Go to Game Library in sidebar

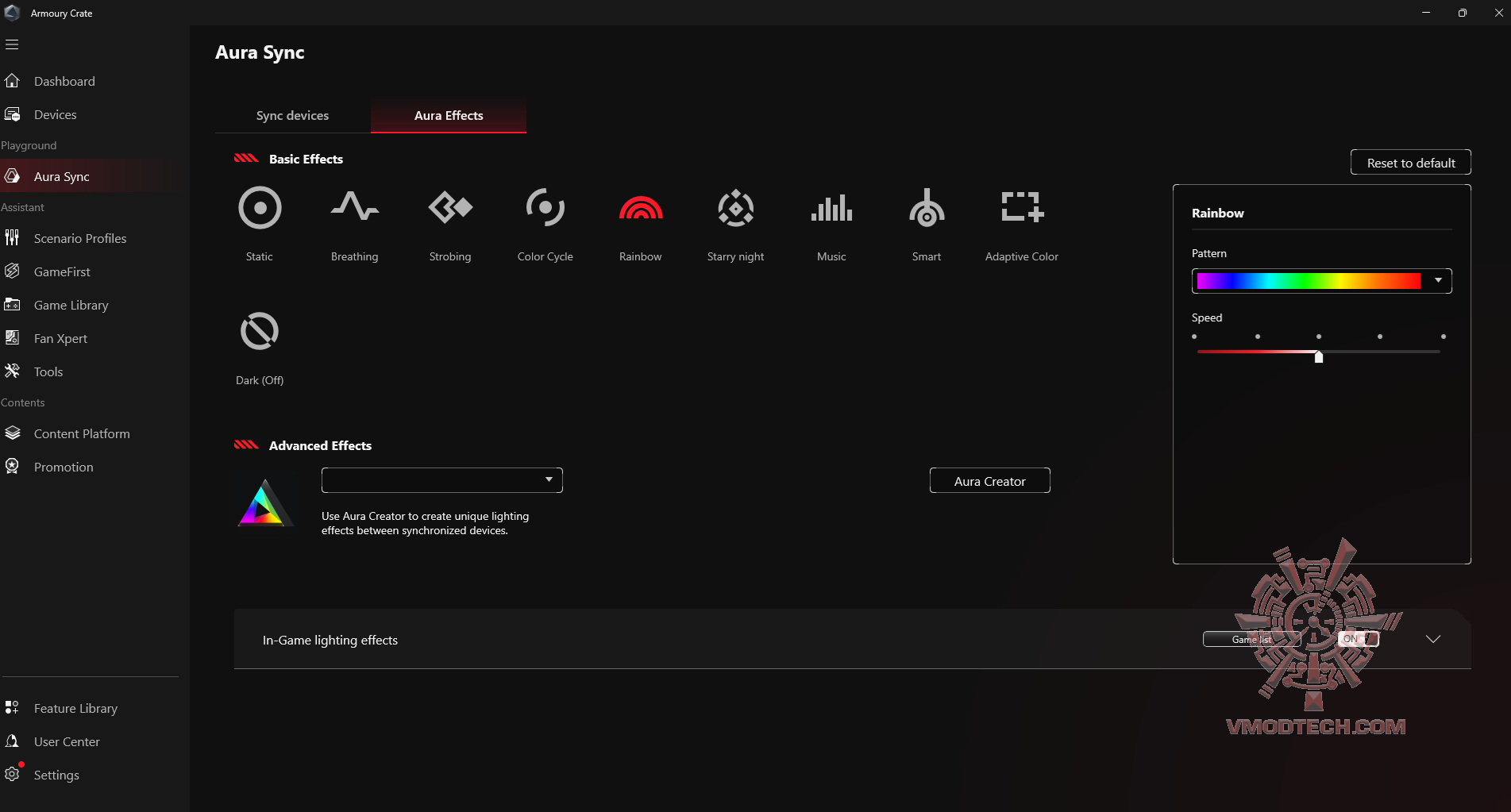point(71,306)
